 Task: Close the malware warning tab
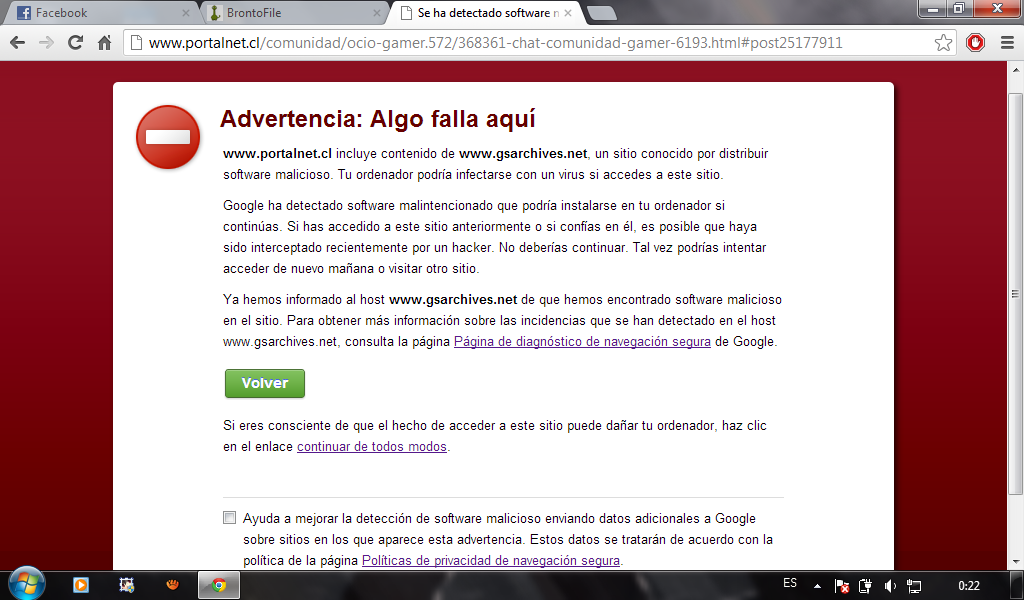pos(568,13)
